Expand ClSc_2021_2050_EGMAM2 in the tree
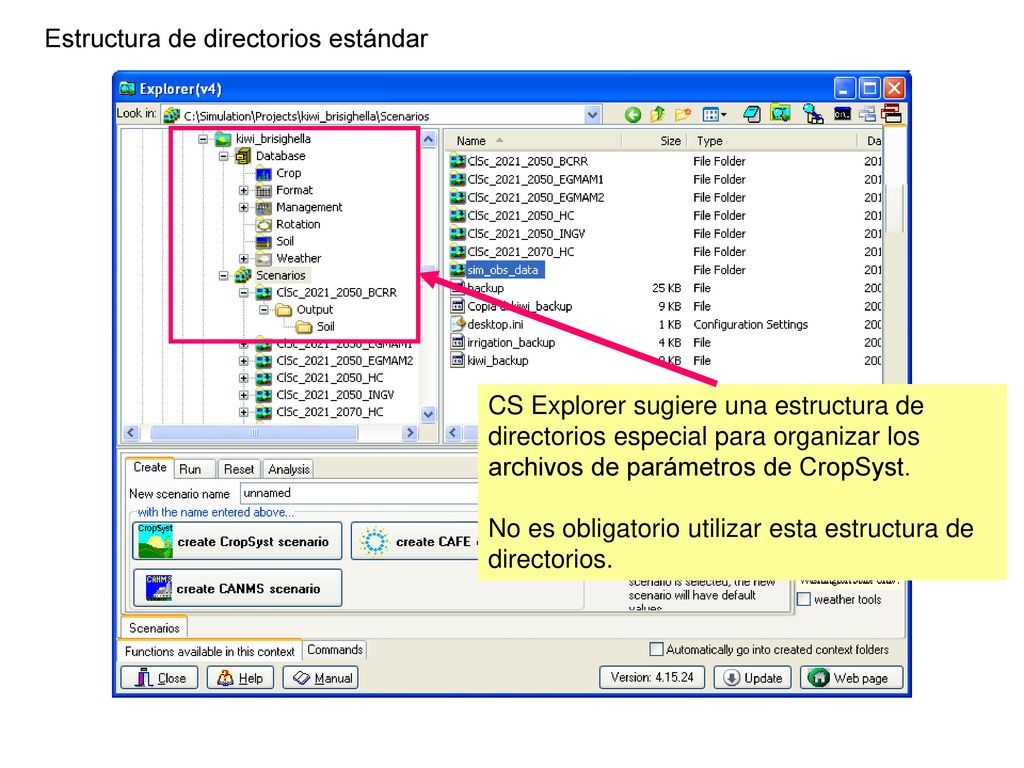The height and width of the screenshot is (768, 1024). click(244, 360)
